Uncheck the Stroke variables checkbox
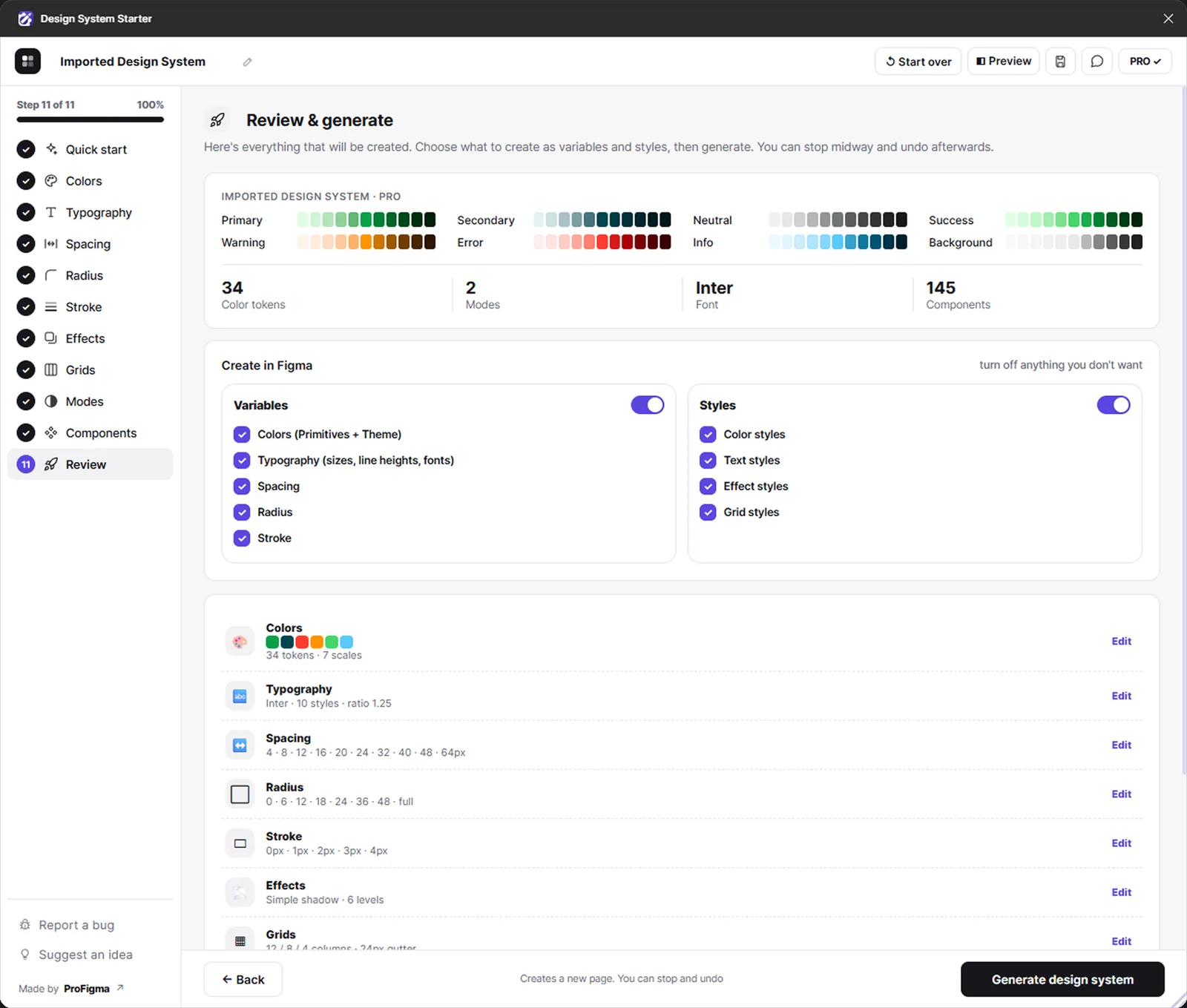 click(x=242, y=538)
